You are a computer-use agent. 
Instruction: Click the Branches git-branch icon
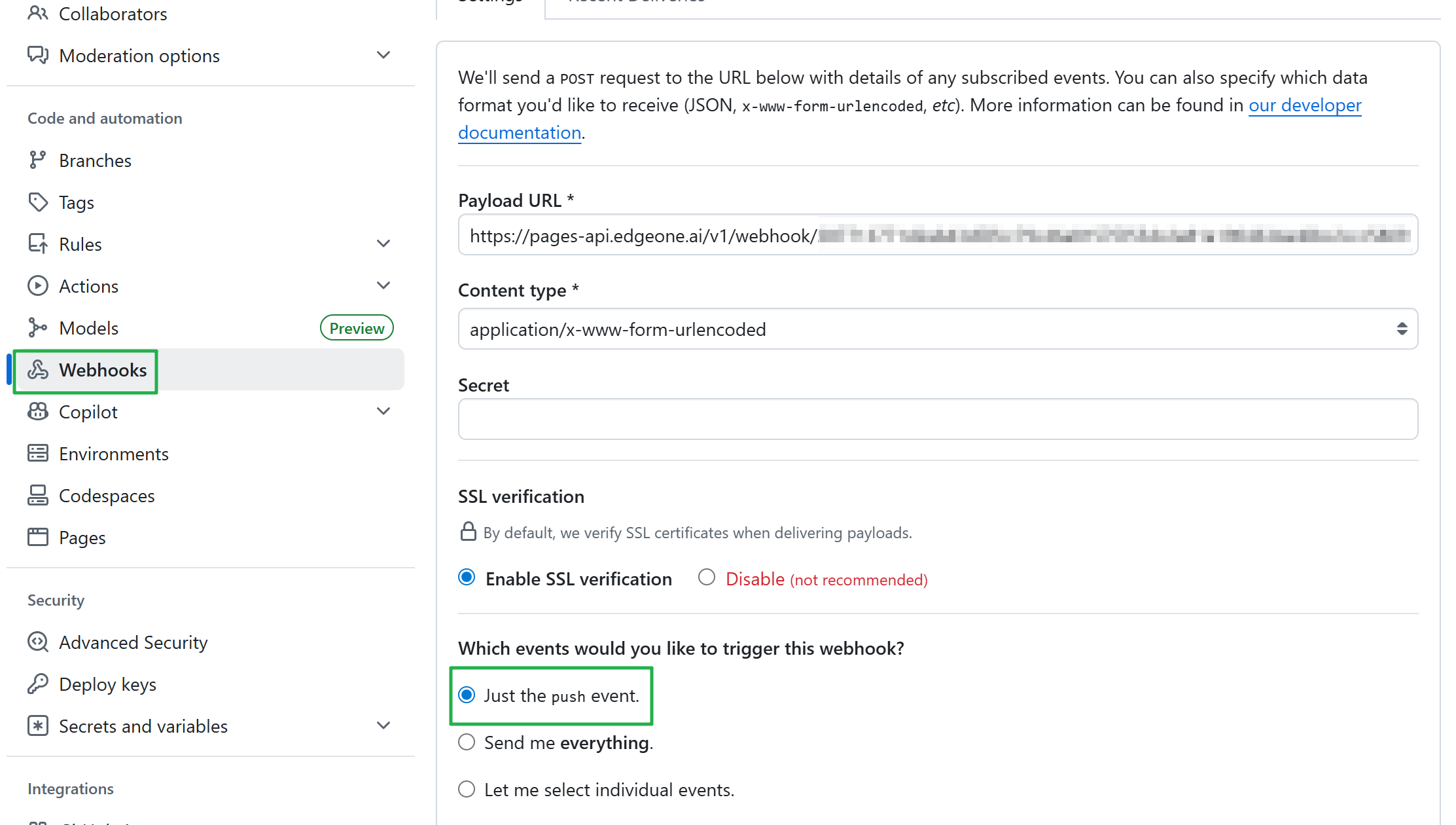(37, 160)
